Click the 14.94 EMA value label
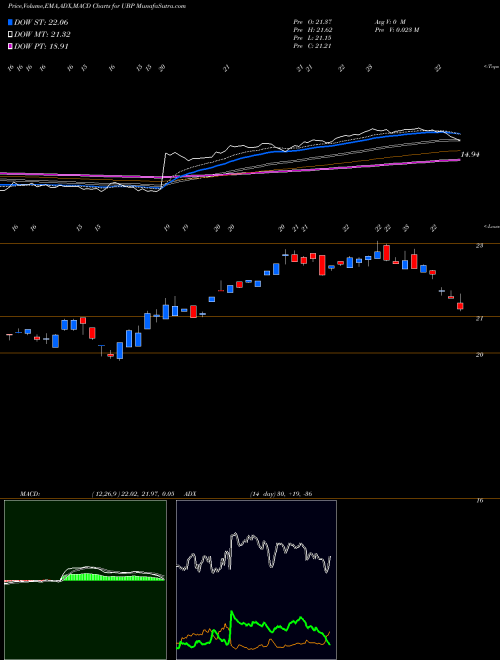Viewport: 500px width, 660px height. pos(470,155)
